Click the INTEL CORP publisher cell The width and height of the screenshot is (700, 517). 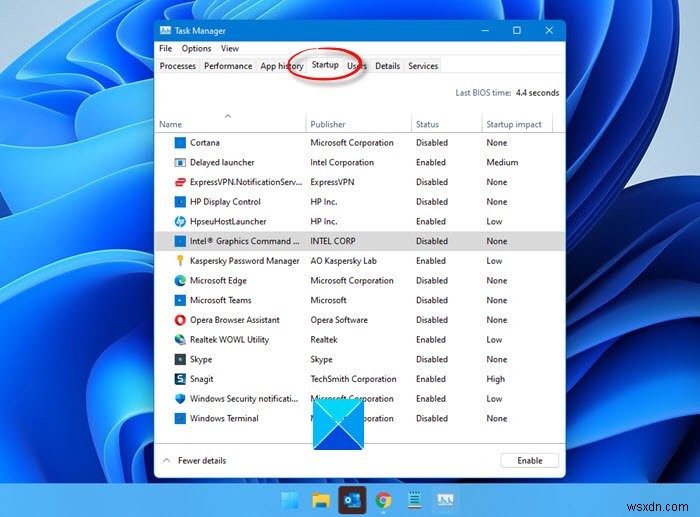(x=333, y=241)
